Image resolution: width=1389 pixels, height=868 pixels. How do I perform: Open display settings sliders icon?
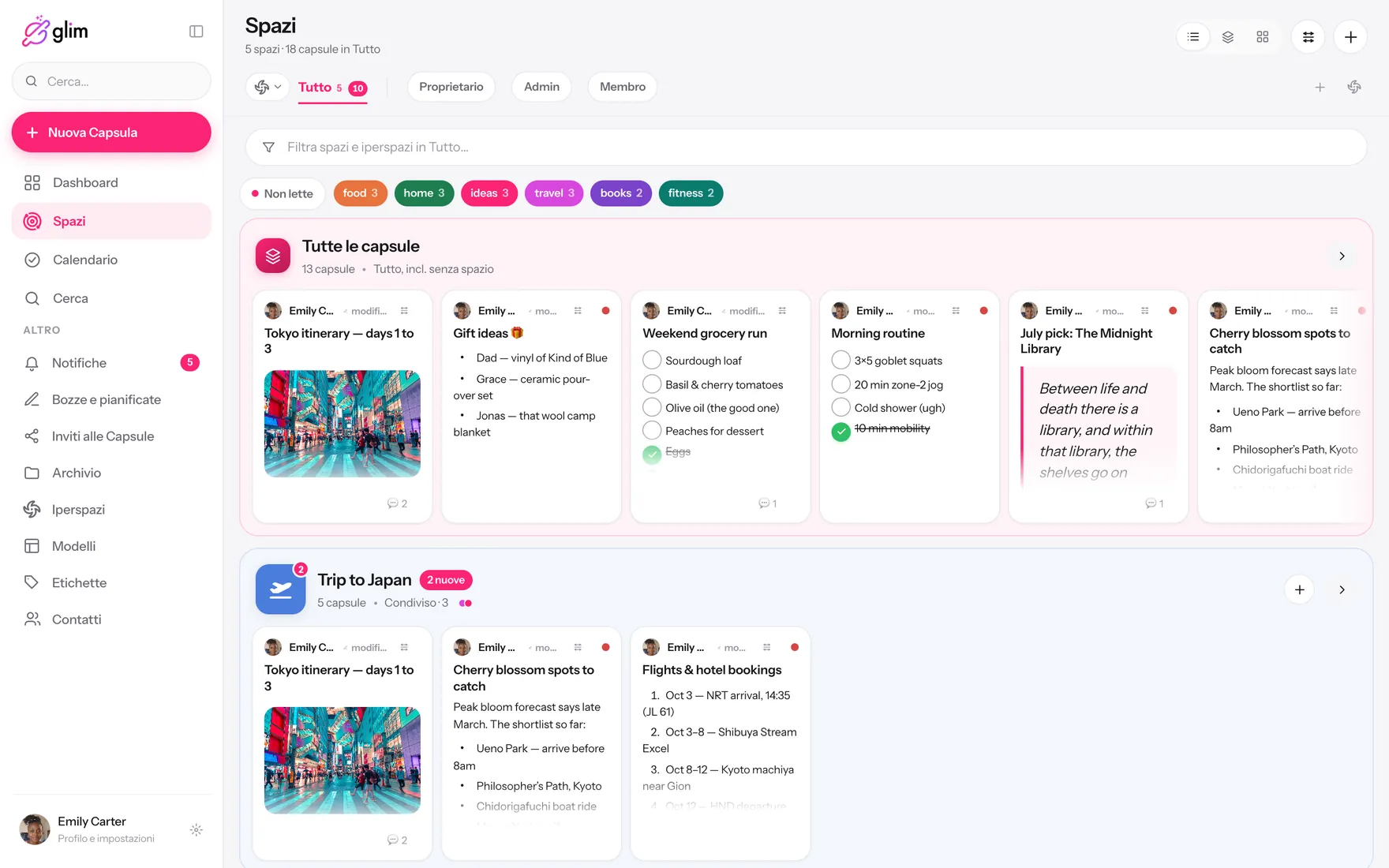pyautogui.click(x=1309, y=37)
